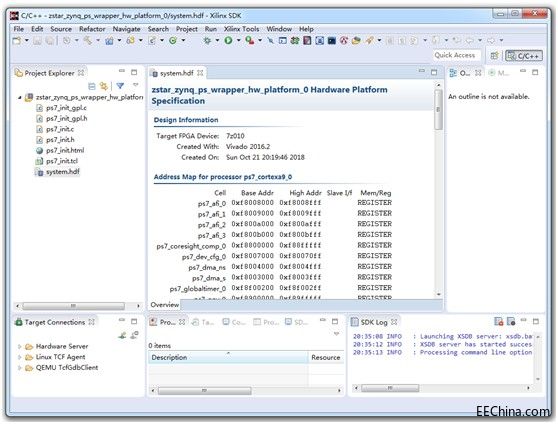Click the Build (hammer) toolbar icon

(88, 41)
